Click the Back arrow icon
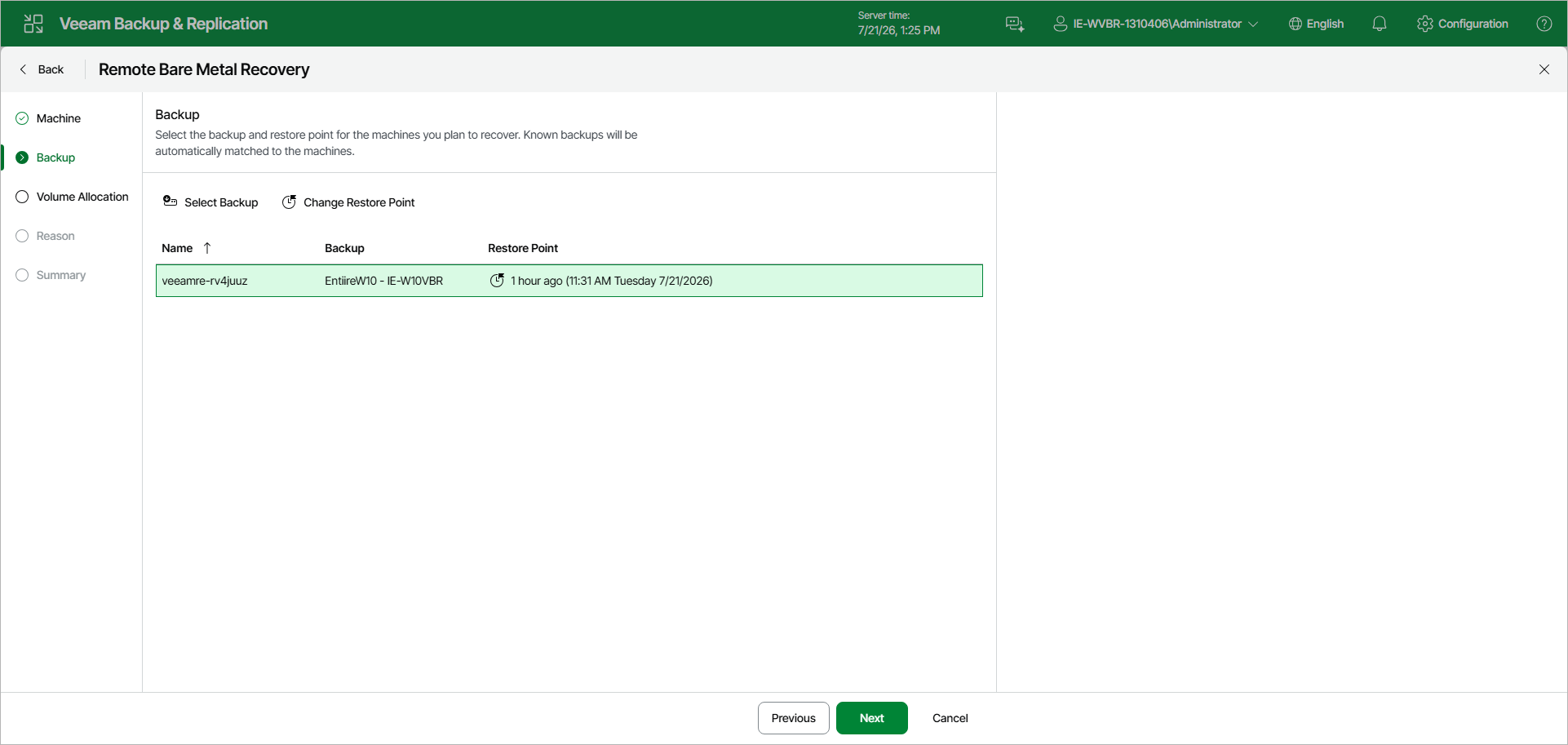 23,69
